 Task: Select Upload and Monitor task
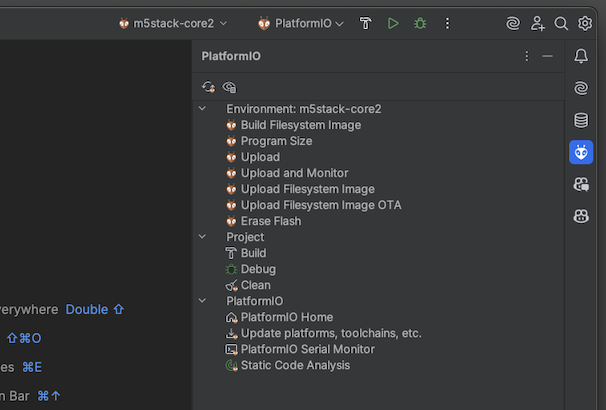tap(294, 173)
